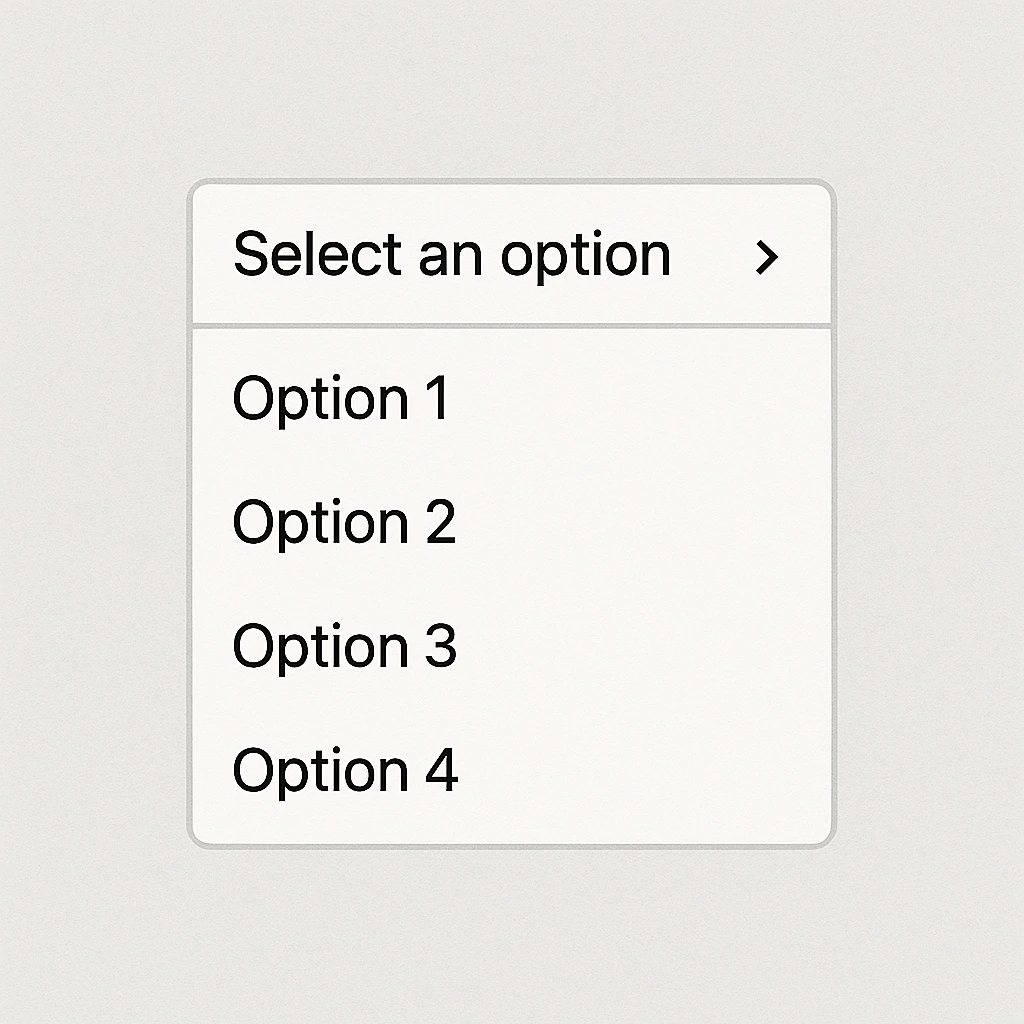This screenshot has width=1024, height=1024.
Task: Toggle the dropdown using the chevron icon
Action: (x=766, y=257)
